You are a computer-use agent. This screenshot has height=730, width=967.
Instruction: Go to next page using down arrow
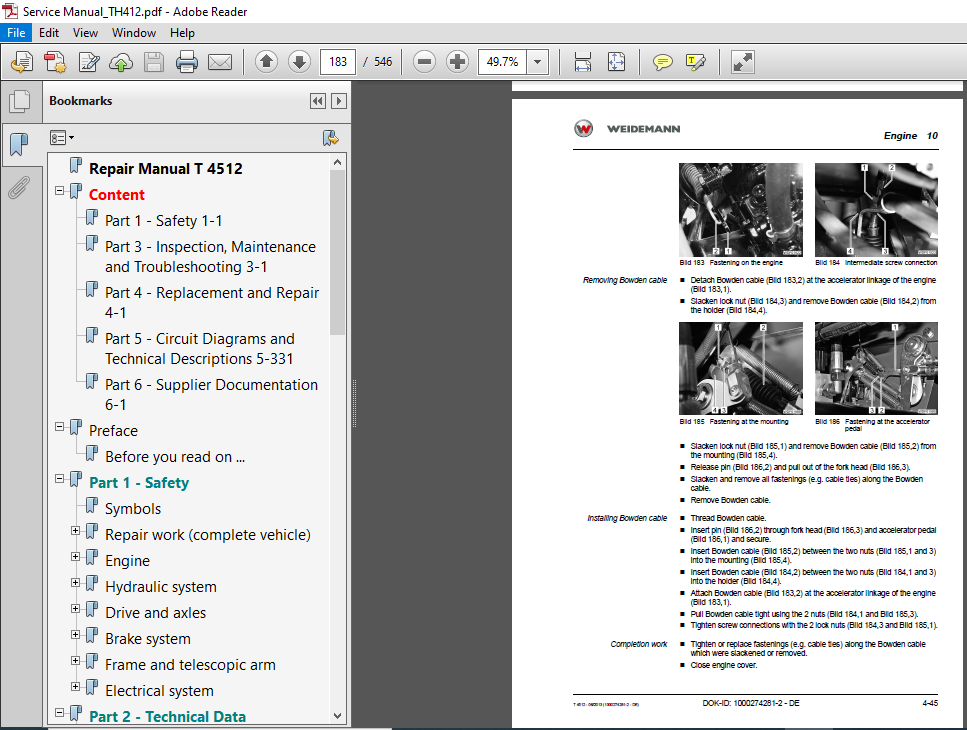pos(299,62)
